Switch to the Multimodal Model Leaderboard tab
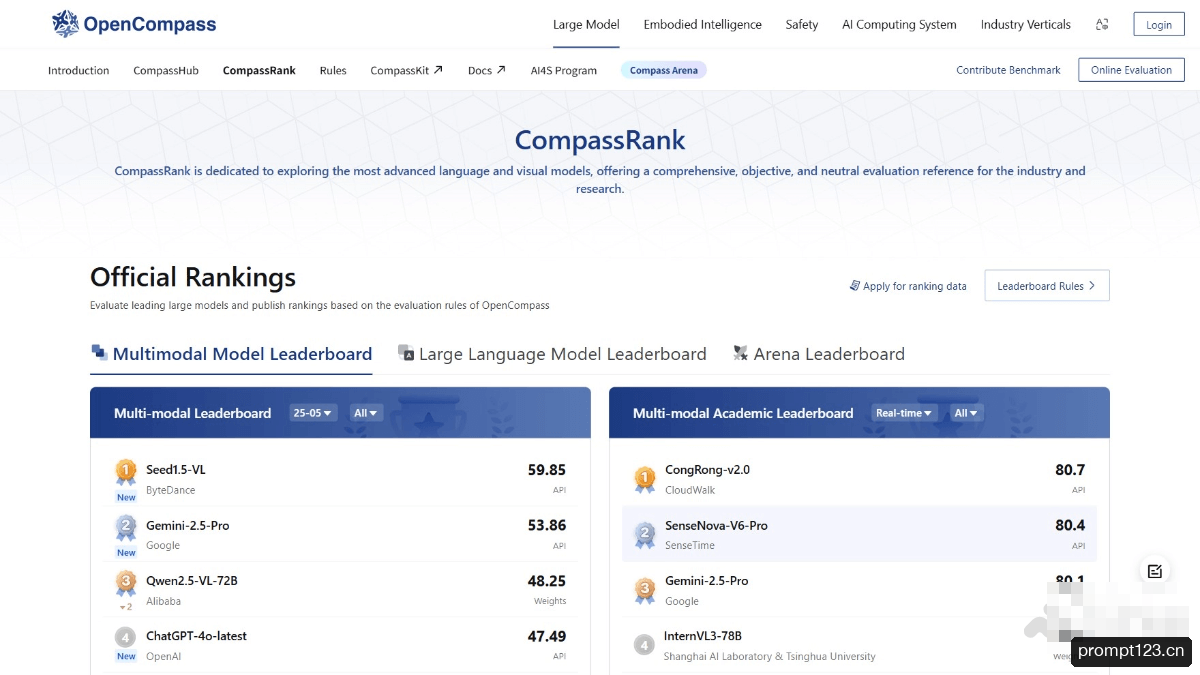Screen dimensions: 1200x675 (x=231, y=354)
